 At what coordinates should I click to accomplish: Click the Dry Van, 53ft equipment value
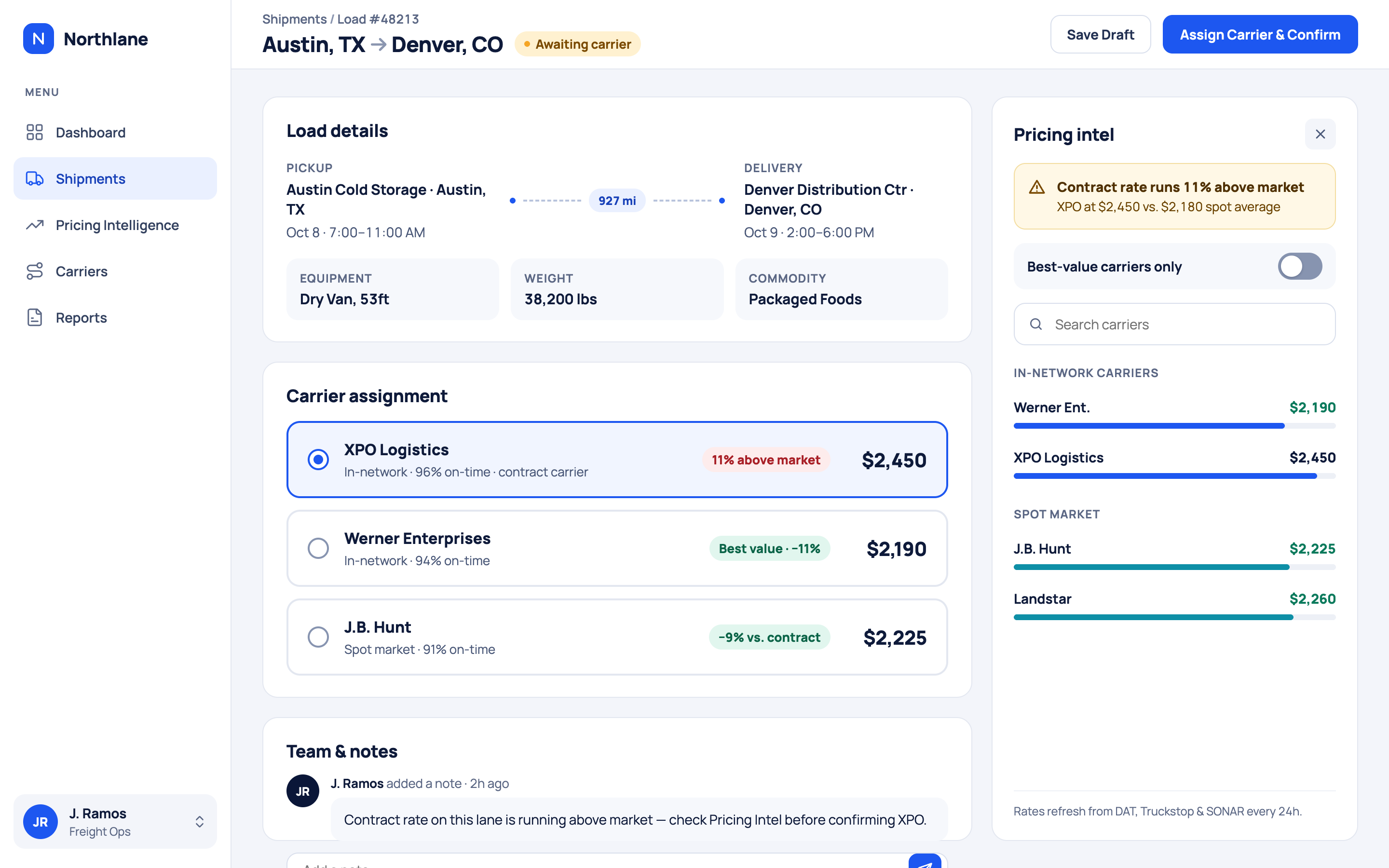tap(344, 299)
